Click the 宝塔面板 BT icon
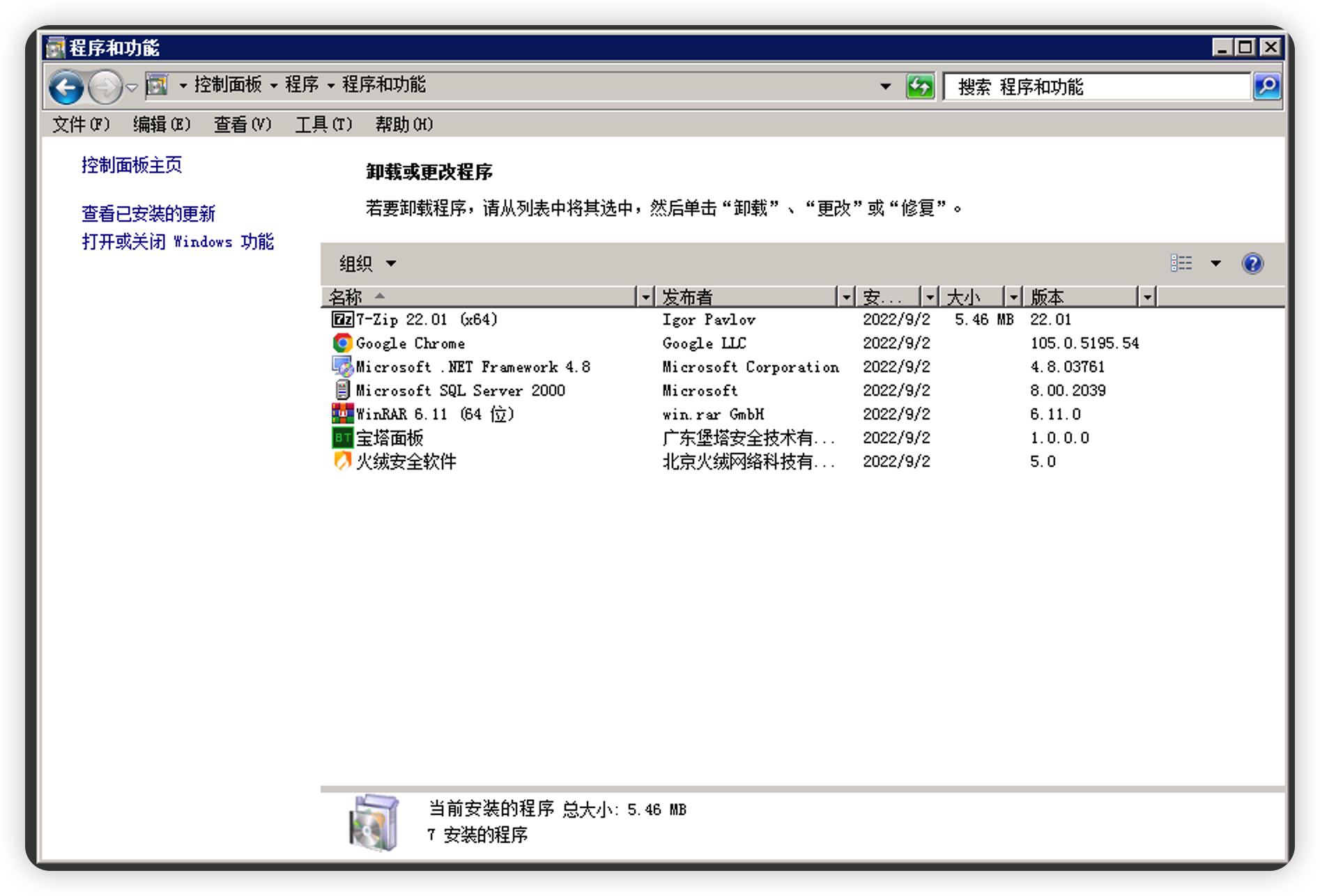Viewport: 1320px width, 896px height. 342,438
